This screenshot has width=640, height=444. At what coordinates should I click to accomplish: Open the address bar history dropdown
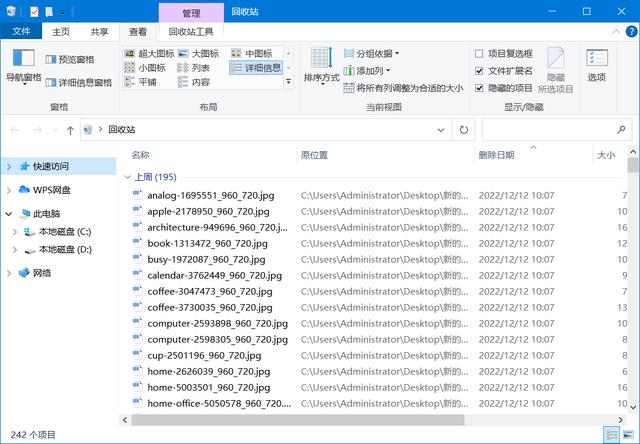point(441,130)
